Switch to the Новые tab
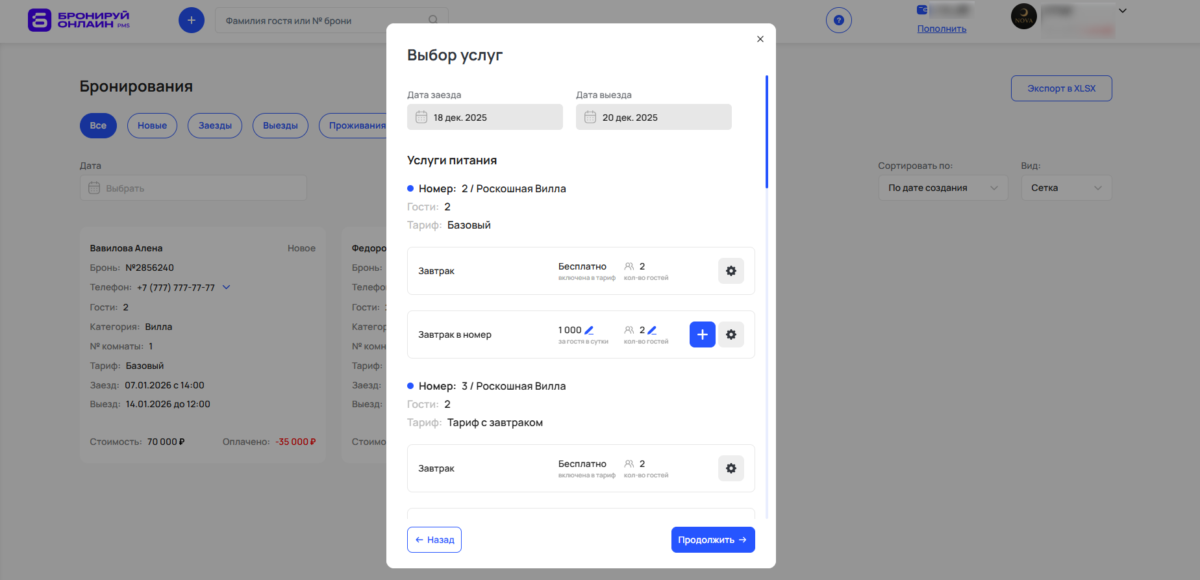Screen dimensions: 1200x580 coord(152,126)
